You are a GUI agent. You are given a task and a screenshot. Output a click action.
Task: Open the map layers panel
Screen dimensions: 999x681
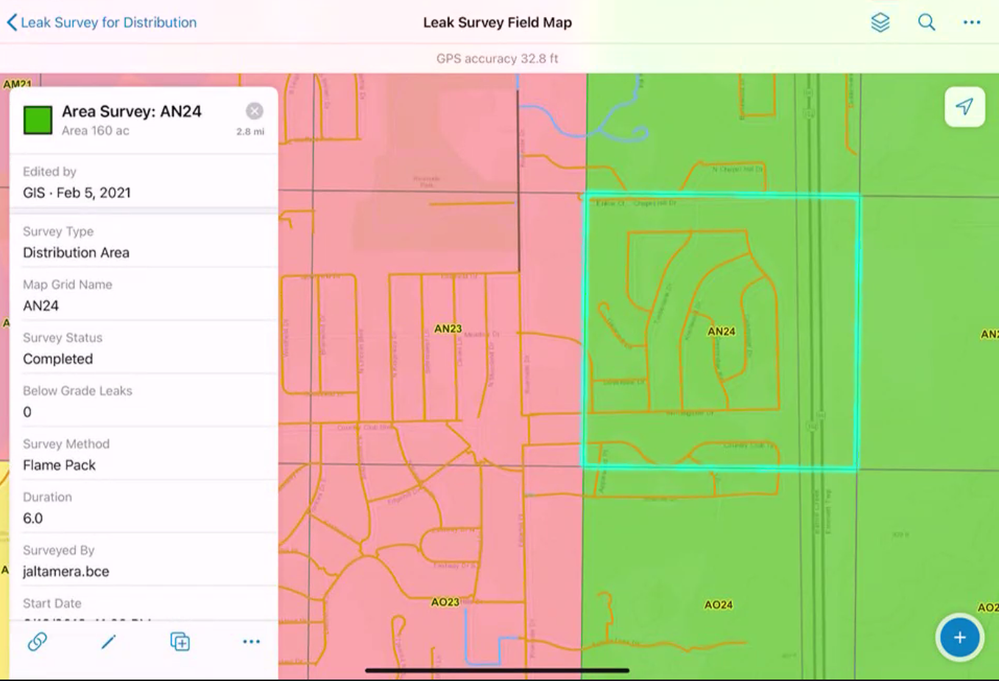[x=880, y=22]
